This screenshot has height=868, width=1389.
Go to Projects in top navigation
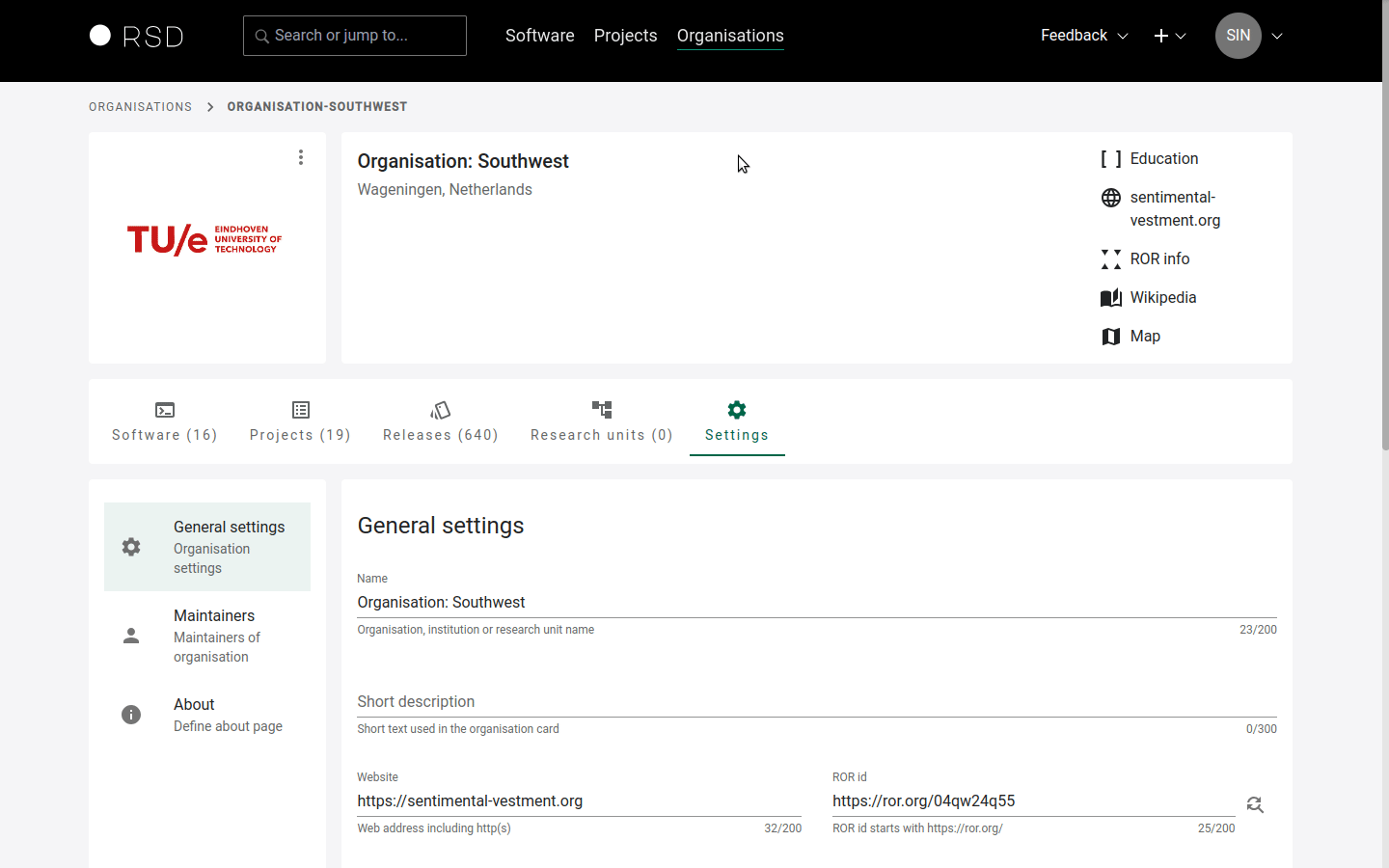[x=625, y=36]
